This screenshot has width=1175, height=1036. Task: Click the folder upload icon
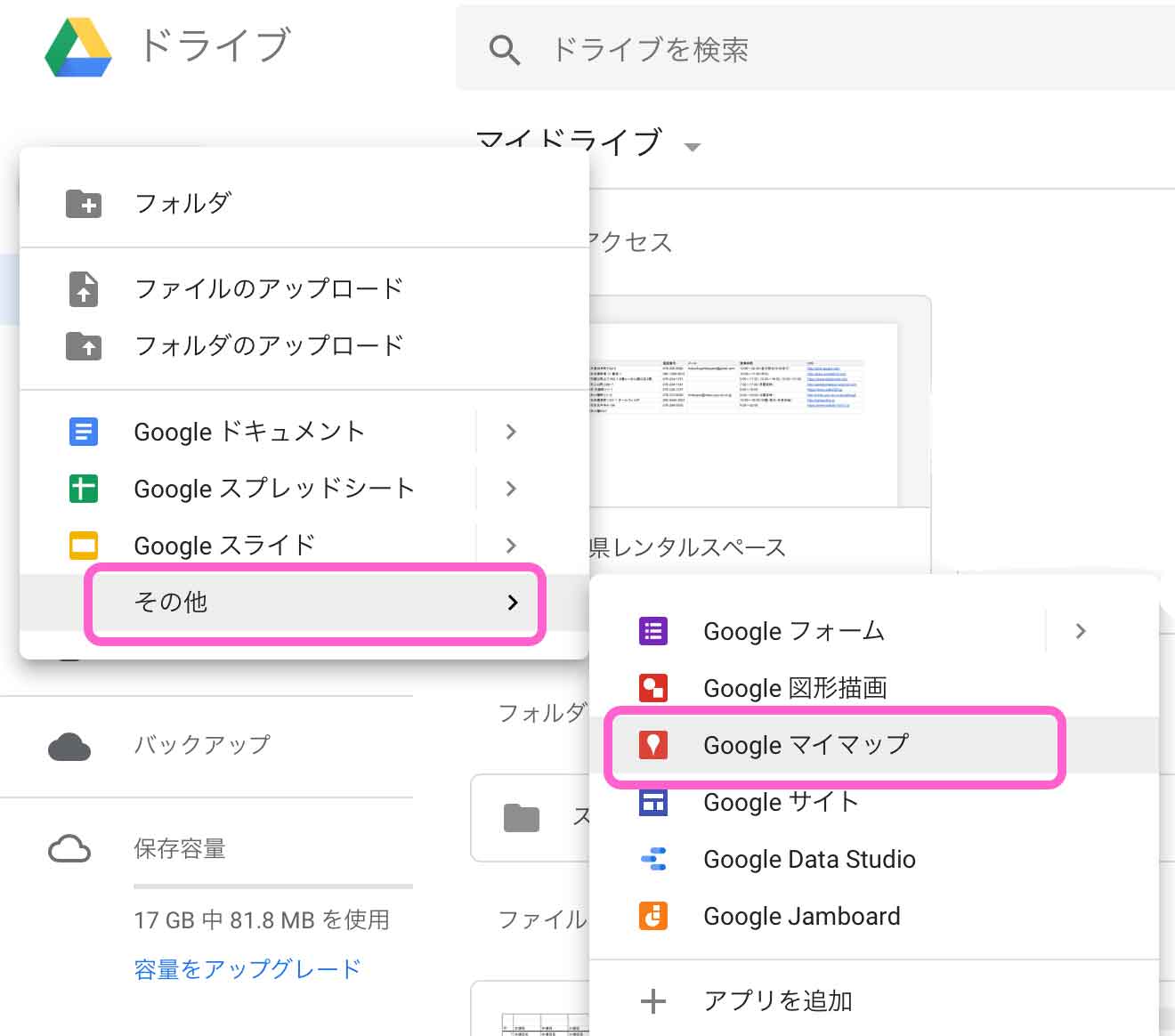(84, 346)
